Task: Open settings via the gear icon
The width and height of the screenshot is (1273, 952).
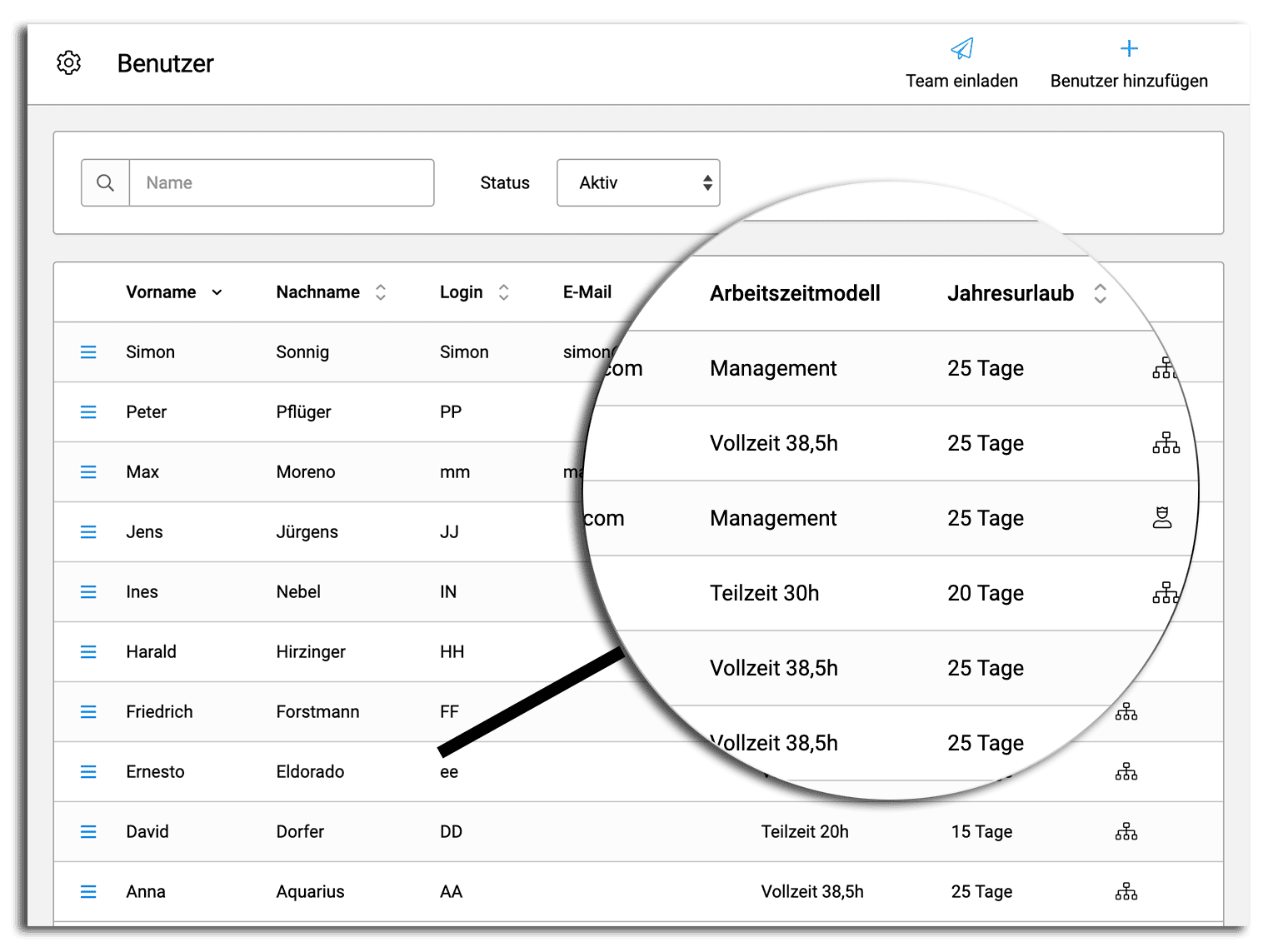Action: (x=68, y=62)
